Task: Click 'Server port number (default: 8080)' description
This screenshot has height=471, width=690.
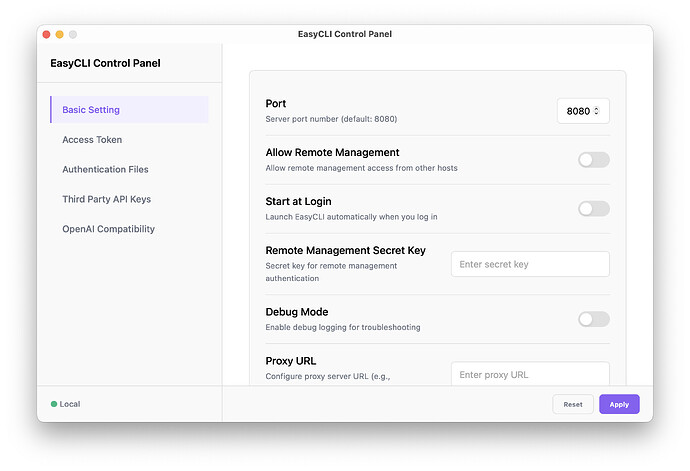Action: tap(331, 119)
